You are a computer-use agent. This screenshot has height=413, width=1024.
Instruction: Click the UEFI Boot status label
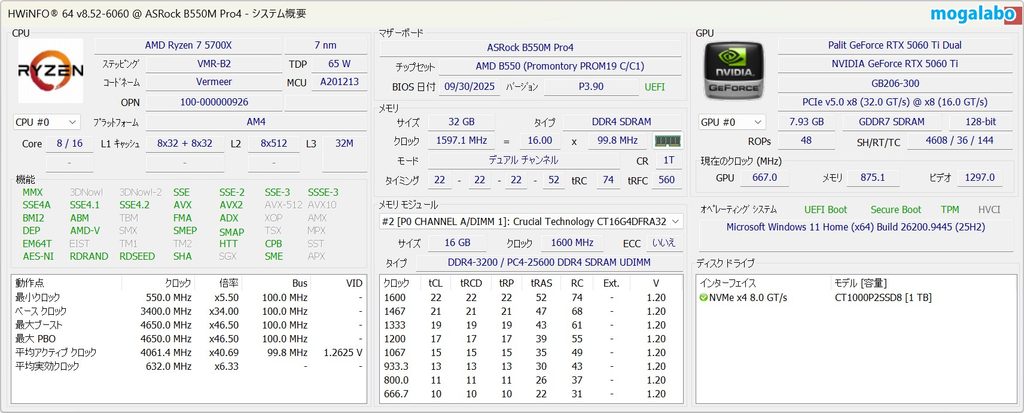825,210
